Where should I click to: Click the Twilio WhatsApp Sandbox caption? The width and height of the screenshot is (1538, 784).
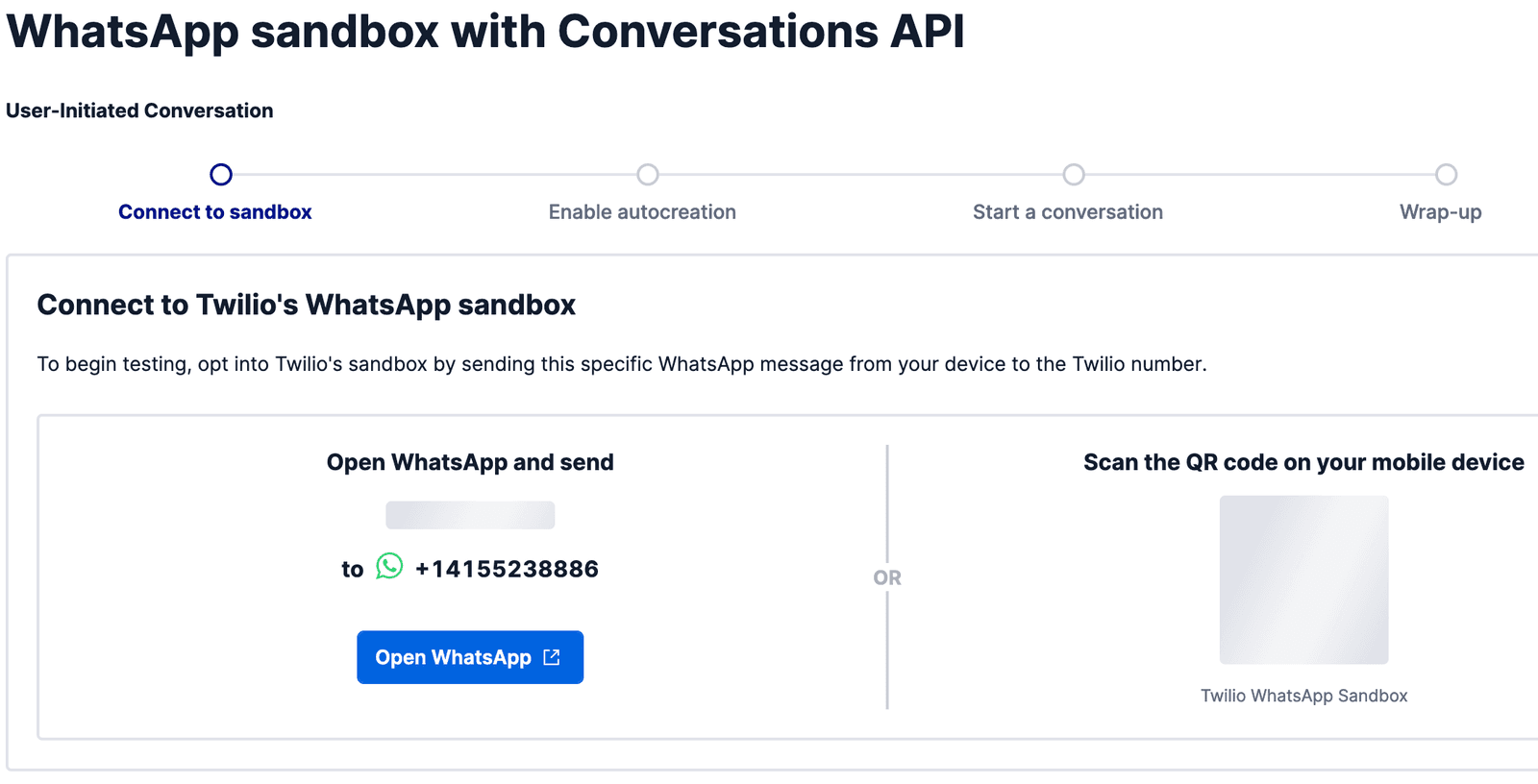[1303, 695]
